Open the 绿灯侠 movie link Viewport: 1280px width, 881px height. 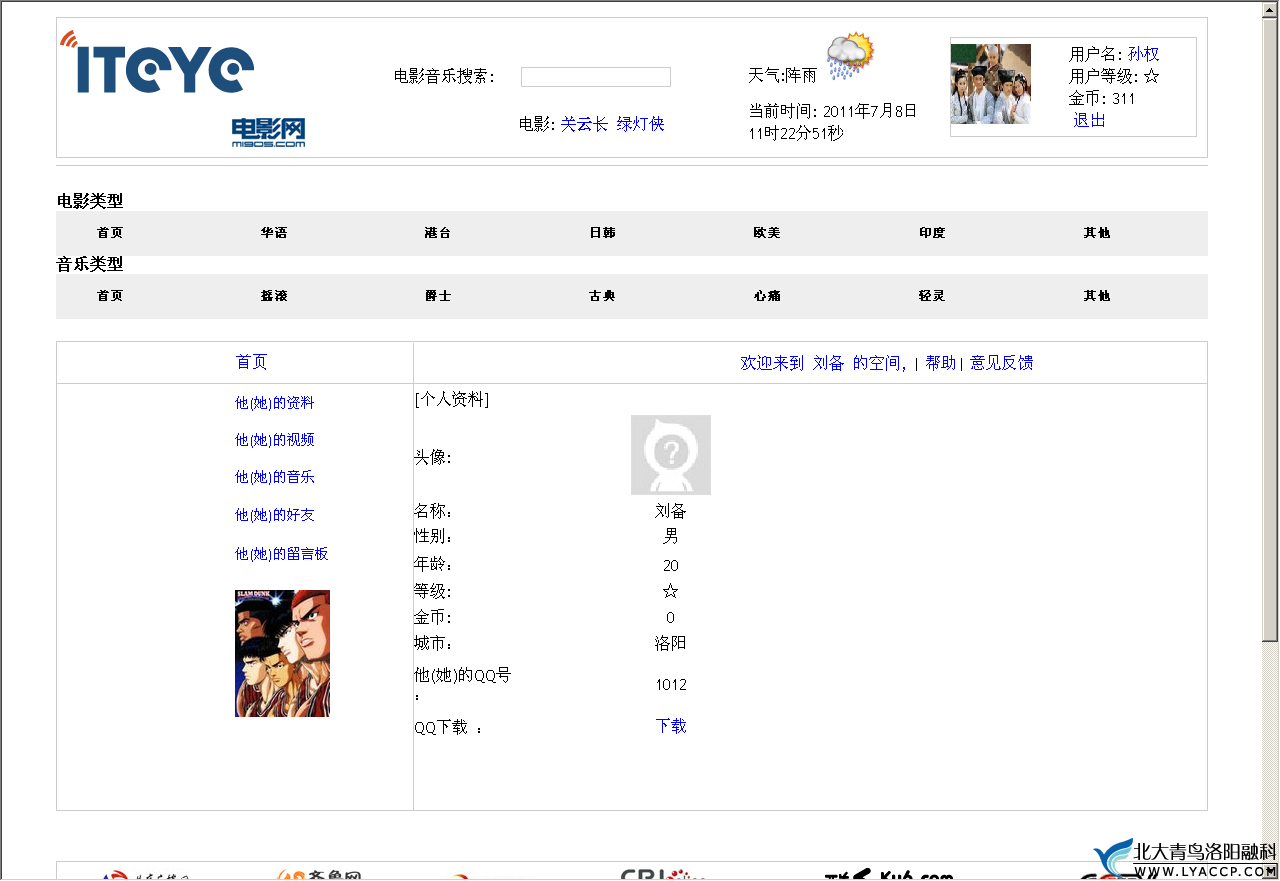click(x=640, y=124)
